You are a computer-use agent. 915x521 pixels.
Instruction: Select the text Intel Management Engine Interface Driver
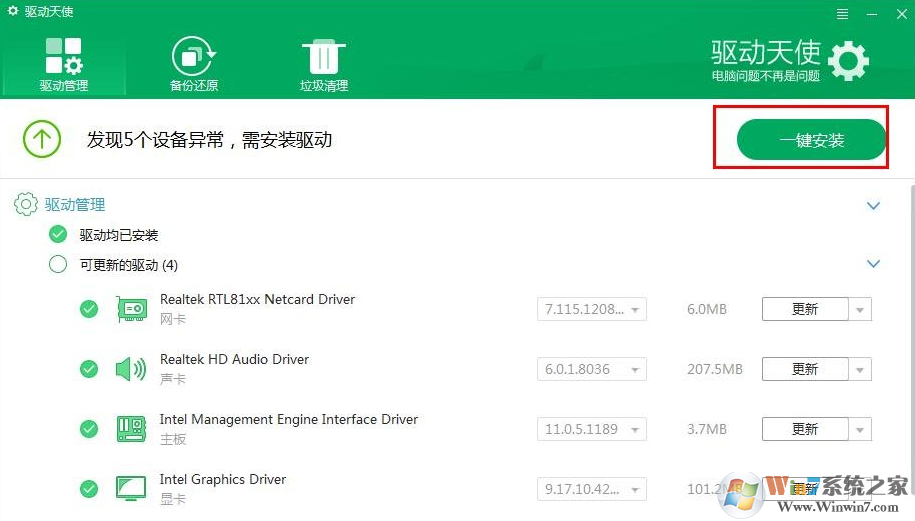pyautogui.click(x=289, y=419)
